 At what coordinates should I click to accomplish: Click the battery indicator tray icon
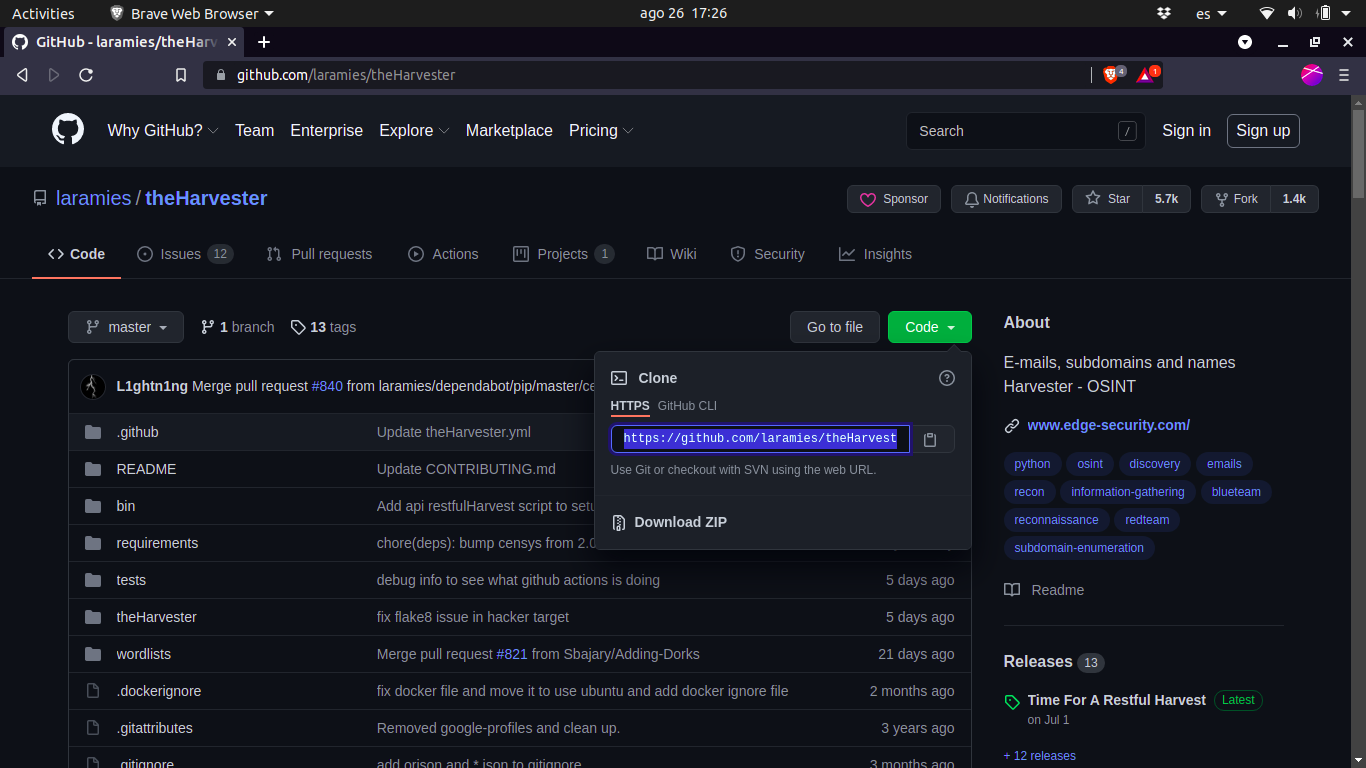click(1324, 13)
